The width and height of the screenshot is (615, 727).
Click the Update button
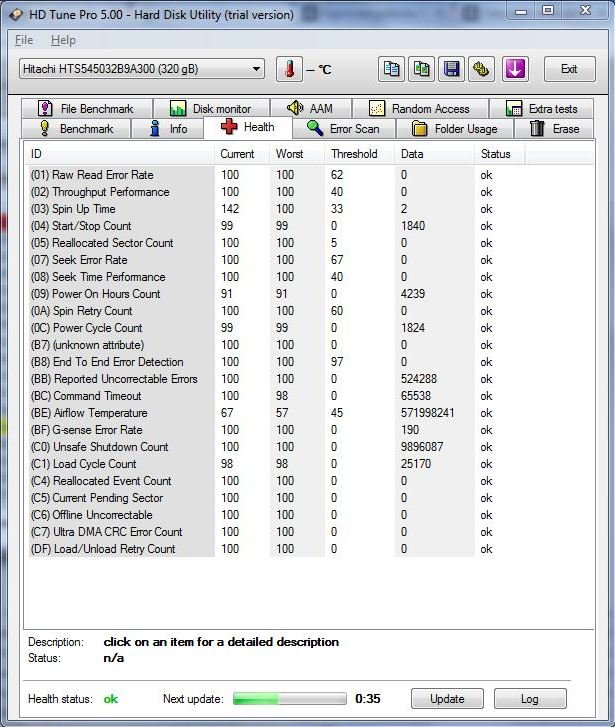tap(447, 699)
